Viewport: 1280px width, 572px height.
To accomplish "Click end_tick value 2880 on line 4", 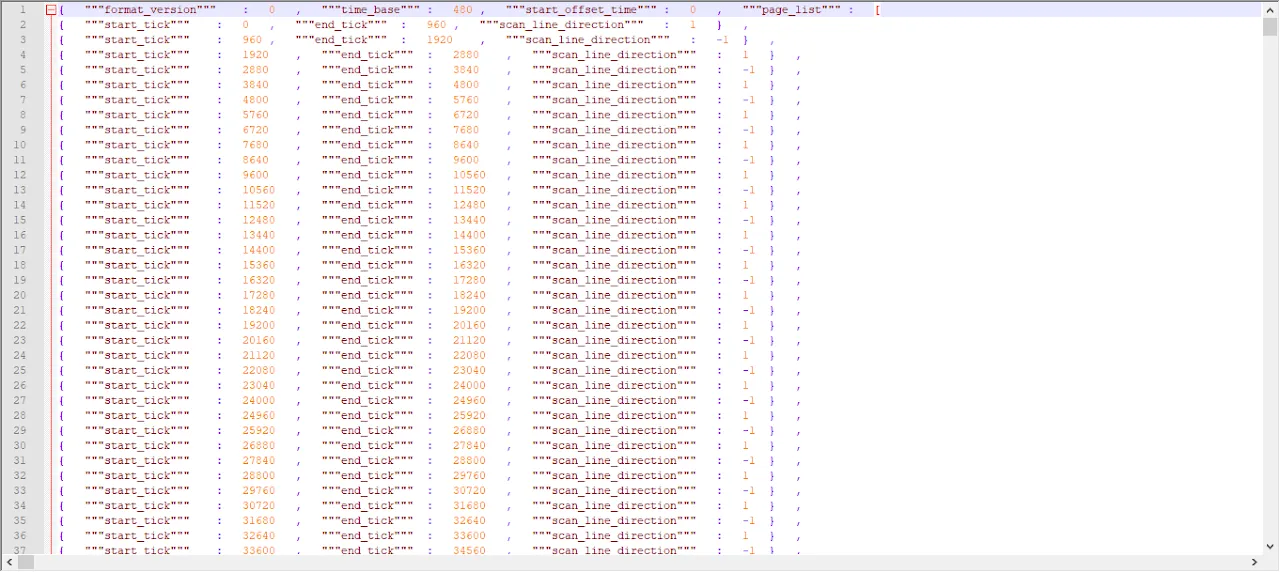I will 466,55.
